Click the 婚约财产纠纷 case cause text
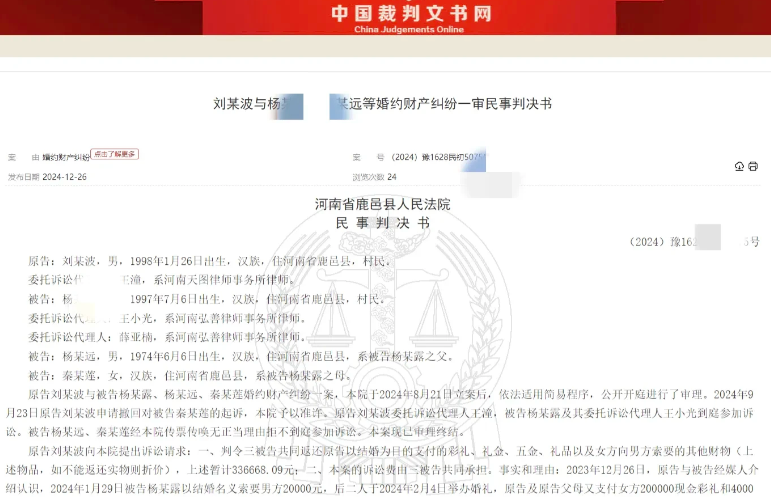 pos(66,157)
